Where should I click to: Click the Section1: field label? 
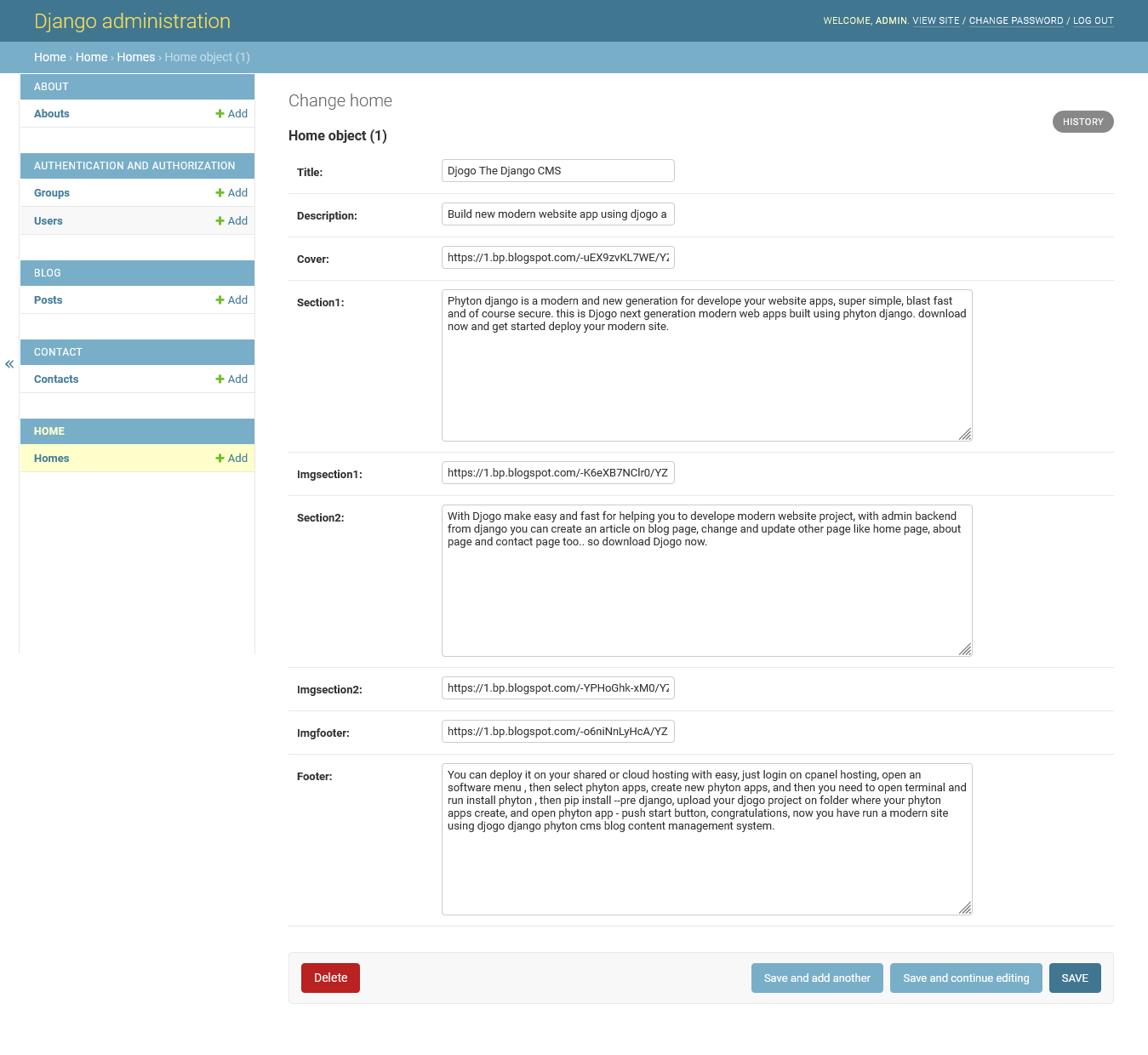tap(321, 302)
